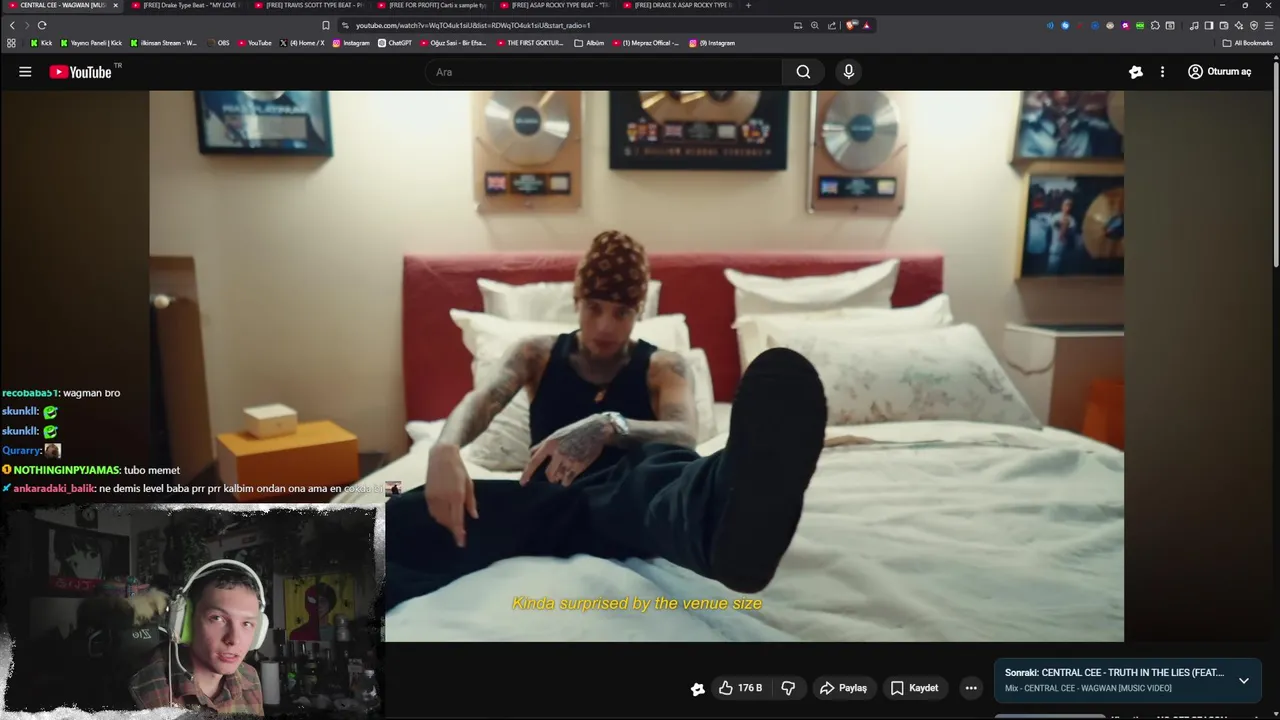Open the browser zoom magnifier icon in address bar
The image size is (1280, 720).
pyautogui.click(x=814, y=25)
